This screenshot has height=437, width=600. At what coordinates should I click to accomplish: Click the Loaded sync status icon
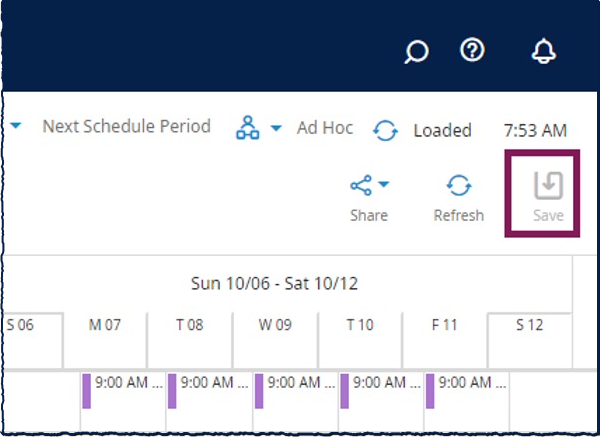(385, 130)
